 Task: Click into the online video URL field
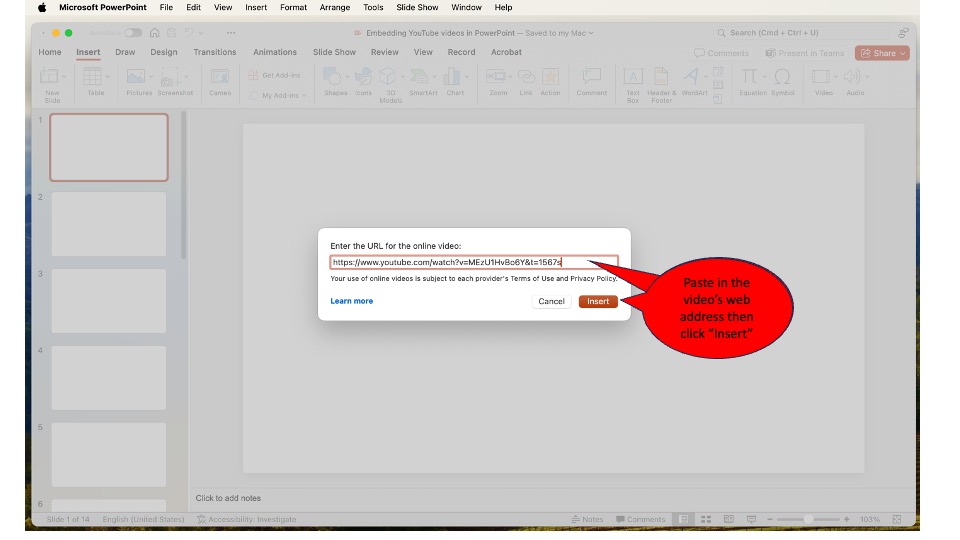(474, 262)
